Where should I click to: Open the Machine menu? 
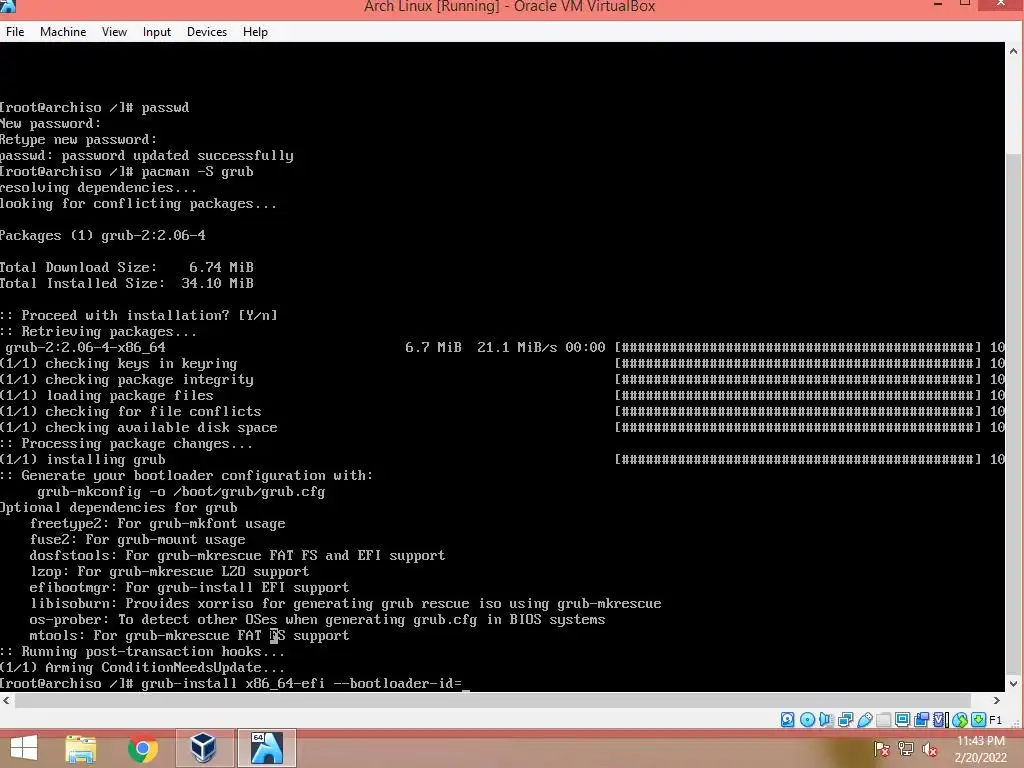(x=63, y=31)
